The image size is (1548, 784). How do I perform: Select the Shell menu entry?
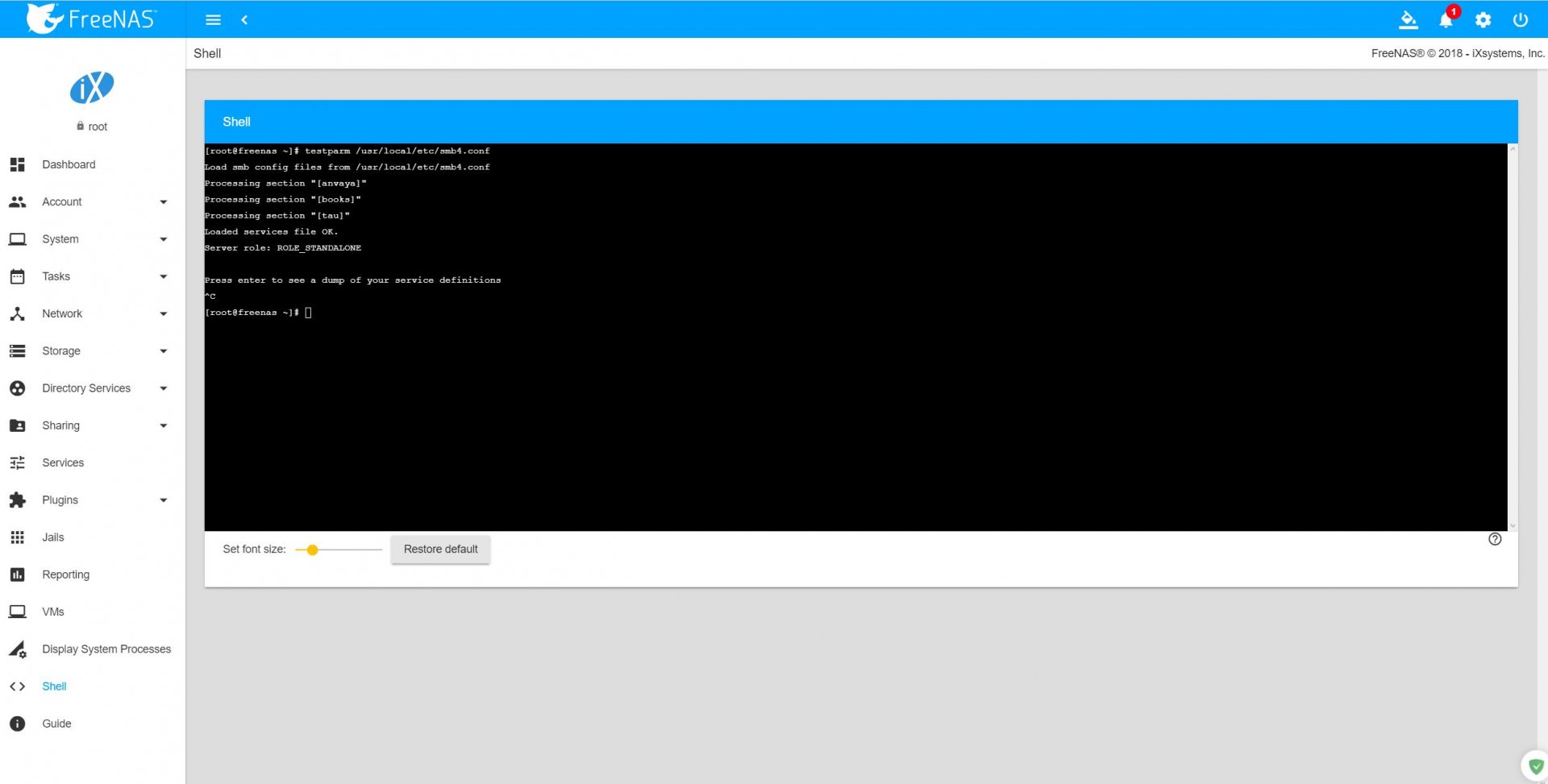[92, 687]
